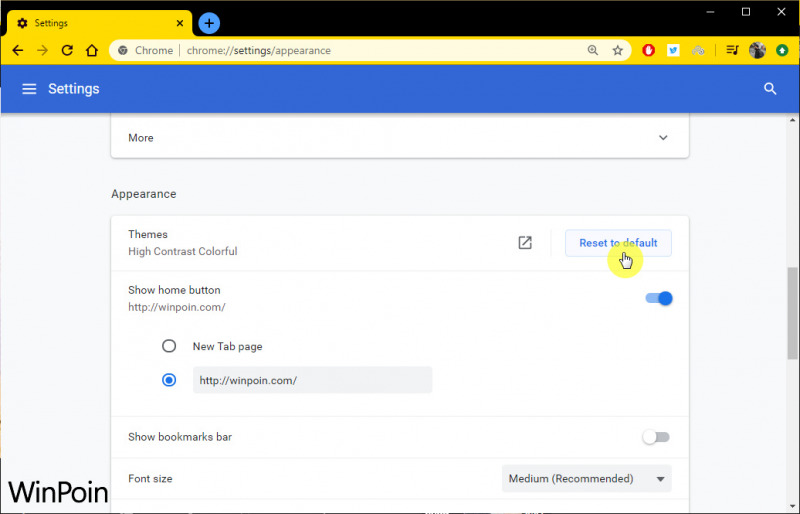Go back with the browser back arrow

point(18,51)
